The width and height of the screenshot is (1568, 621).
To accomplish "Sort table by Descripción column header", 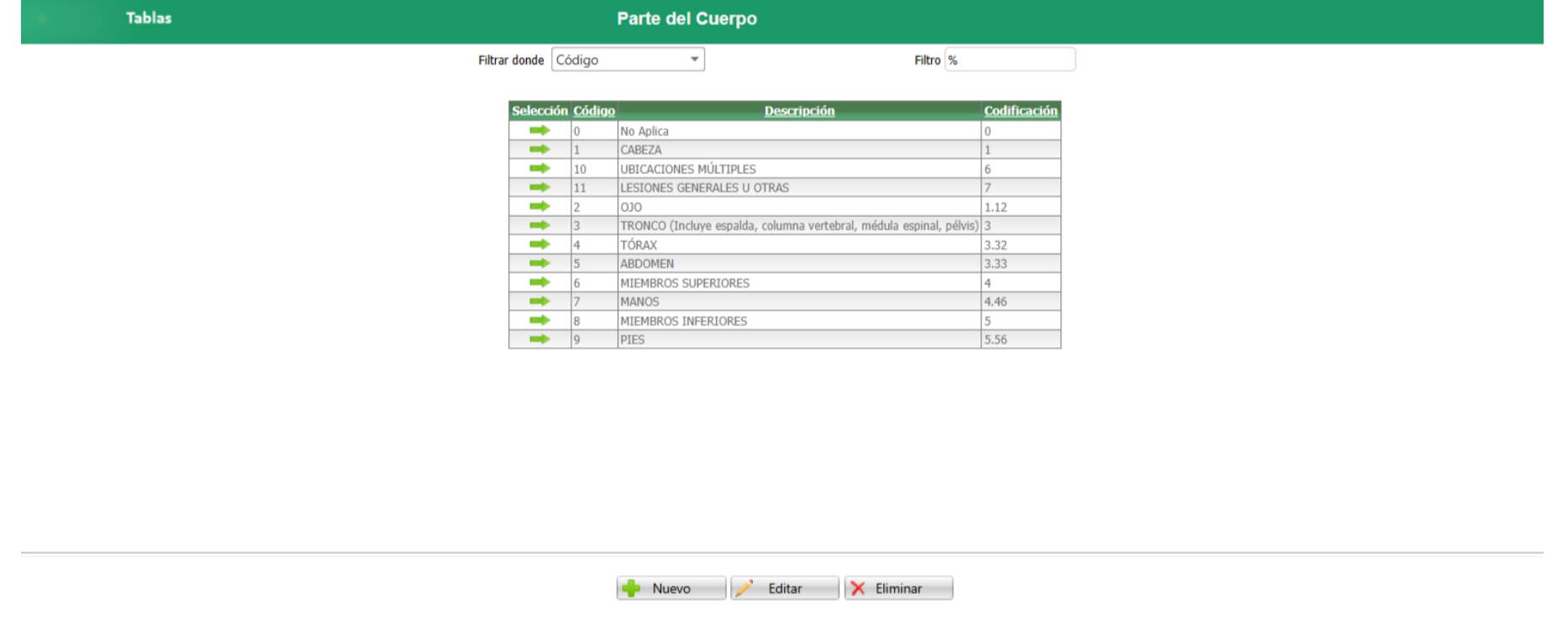I will [x=799, y=111].
